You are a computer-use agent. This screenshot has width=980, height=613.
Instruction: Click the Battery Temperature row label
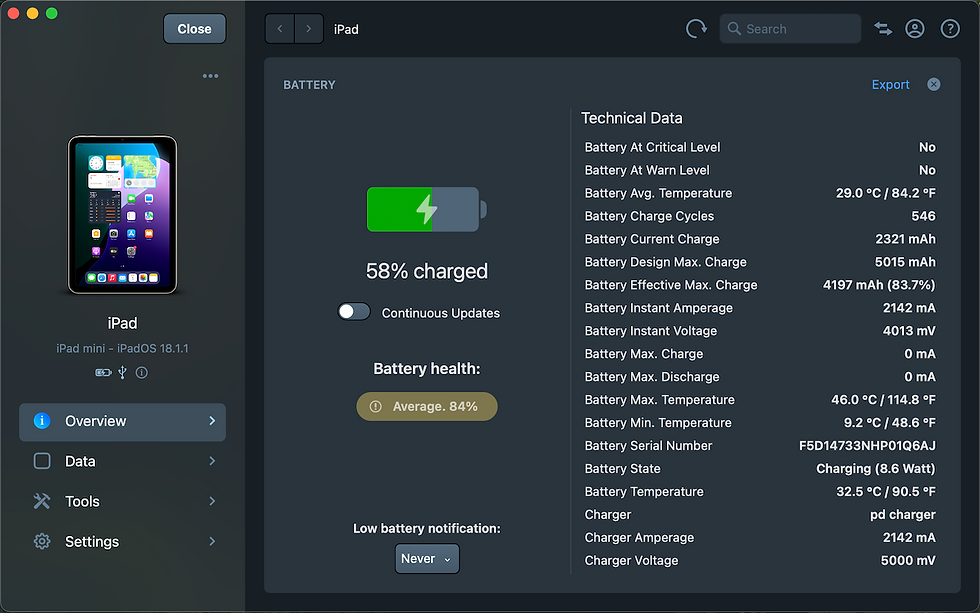[x=644, y=492]
